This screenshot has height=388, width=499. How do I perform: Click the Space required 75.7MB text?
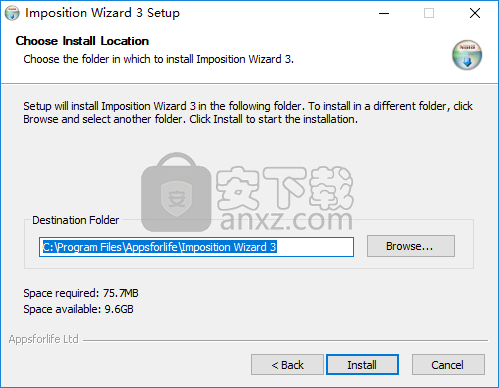pyautogui.click(x=81, y=293)
